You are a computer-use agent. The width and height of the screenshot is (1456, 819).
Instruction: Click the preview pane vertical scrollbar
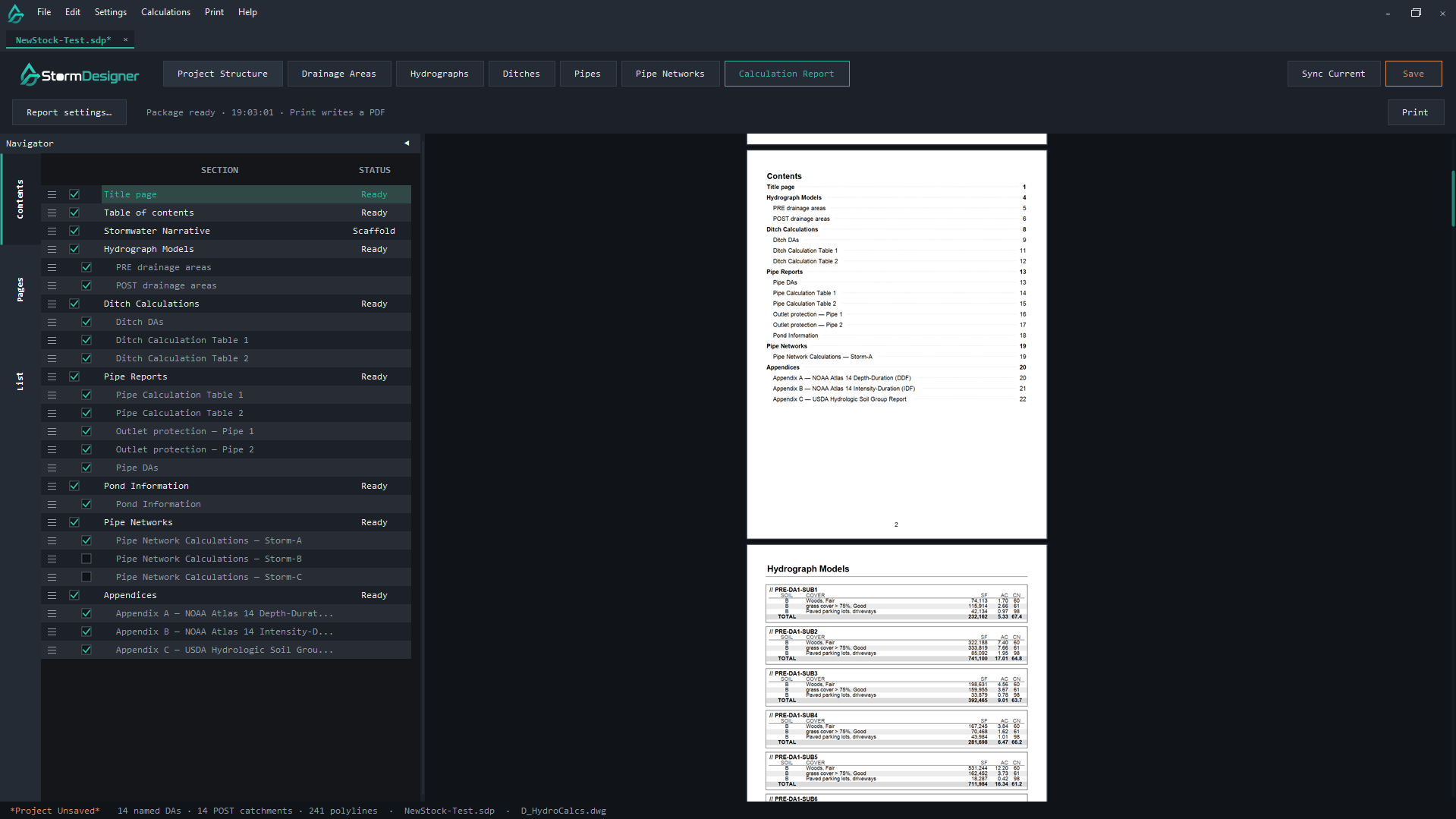tap(1452, 198)
